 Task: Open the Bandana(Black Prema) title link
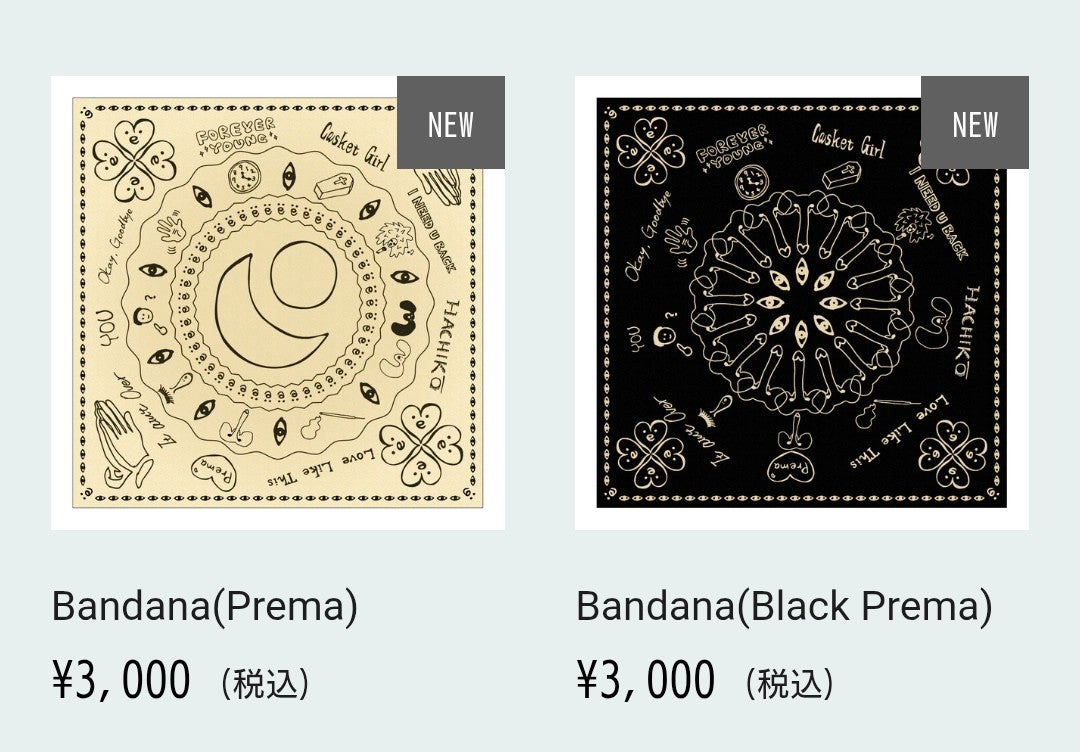[784, 607]
